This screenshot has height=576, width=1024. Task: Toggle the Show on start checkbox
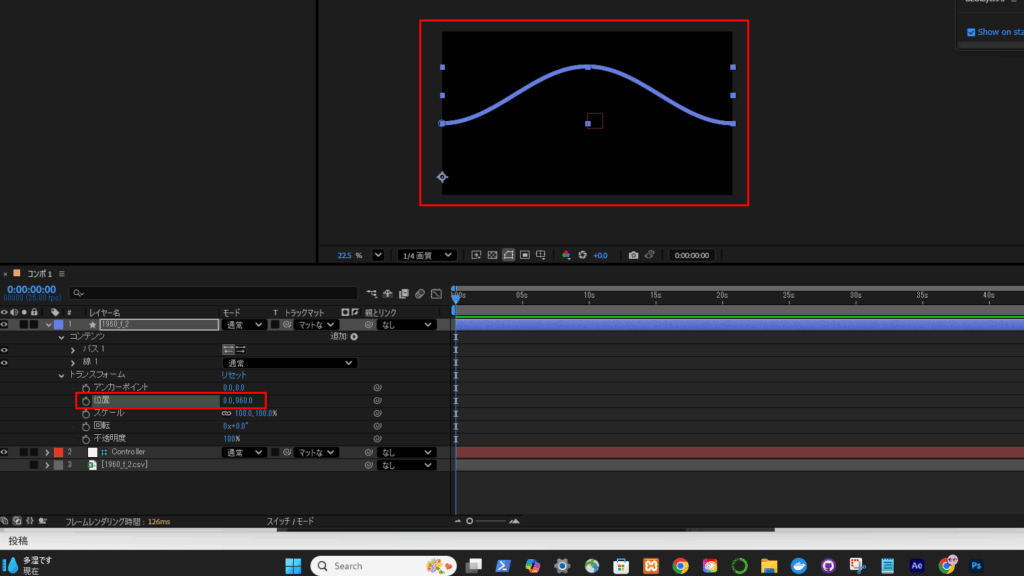tap(970, 32)
